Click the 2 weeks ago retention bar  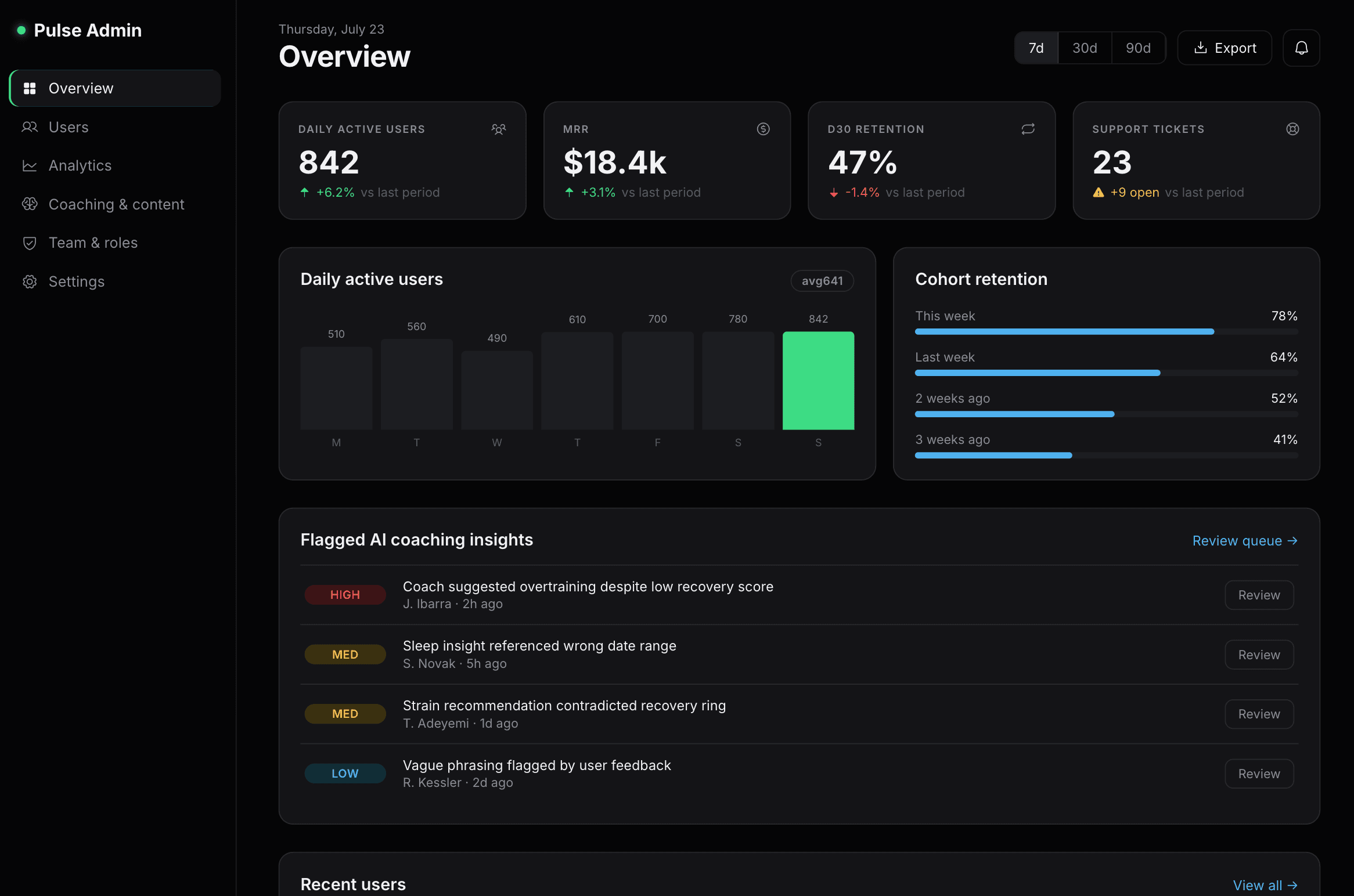click(x=1106, y=414)
